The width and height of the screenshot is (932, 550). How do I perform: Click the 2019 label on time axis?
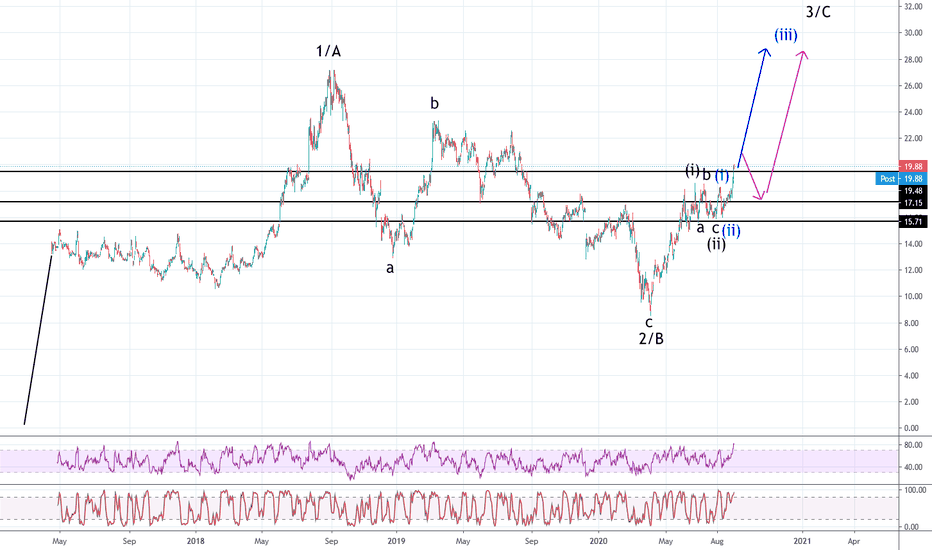[x=396, y=541]
